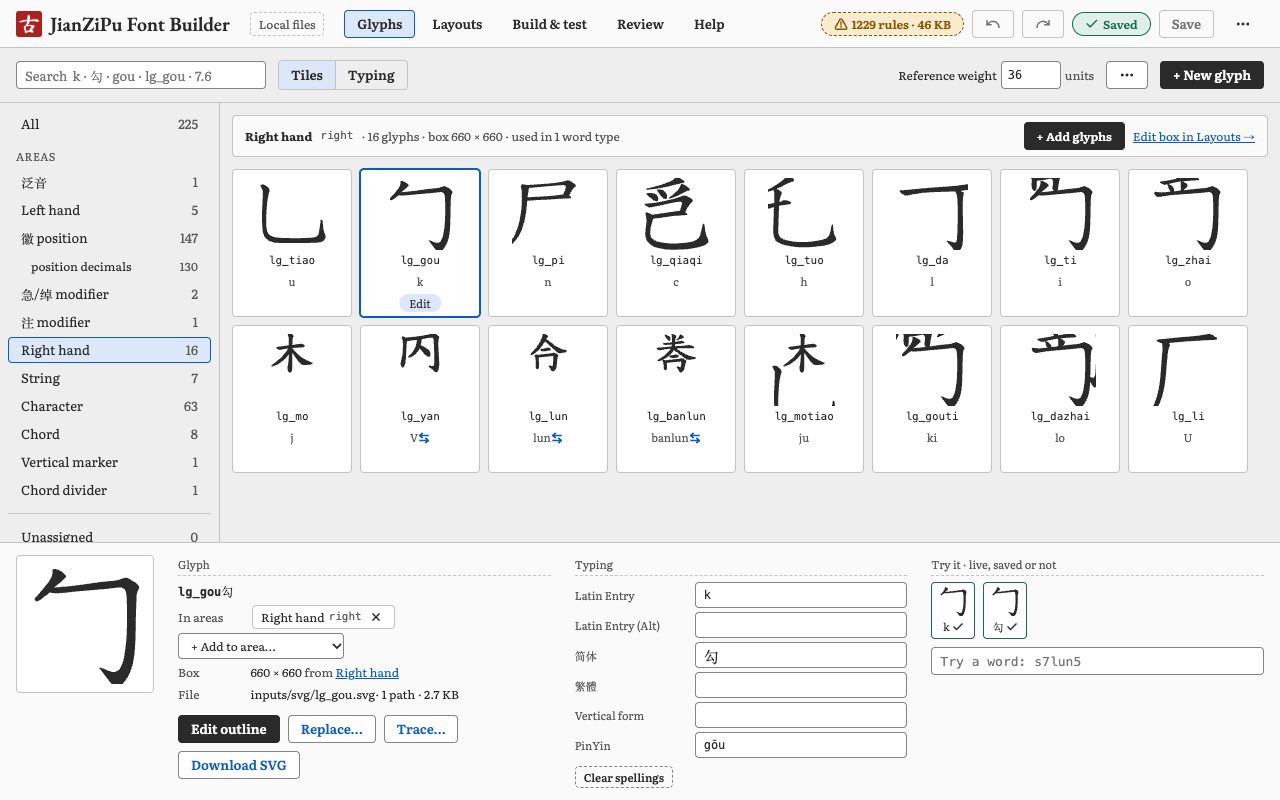Click the Edit pill on lg_gou tile

click(x=420, y=303)
